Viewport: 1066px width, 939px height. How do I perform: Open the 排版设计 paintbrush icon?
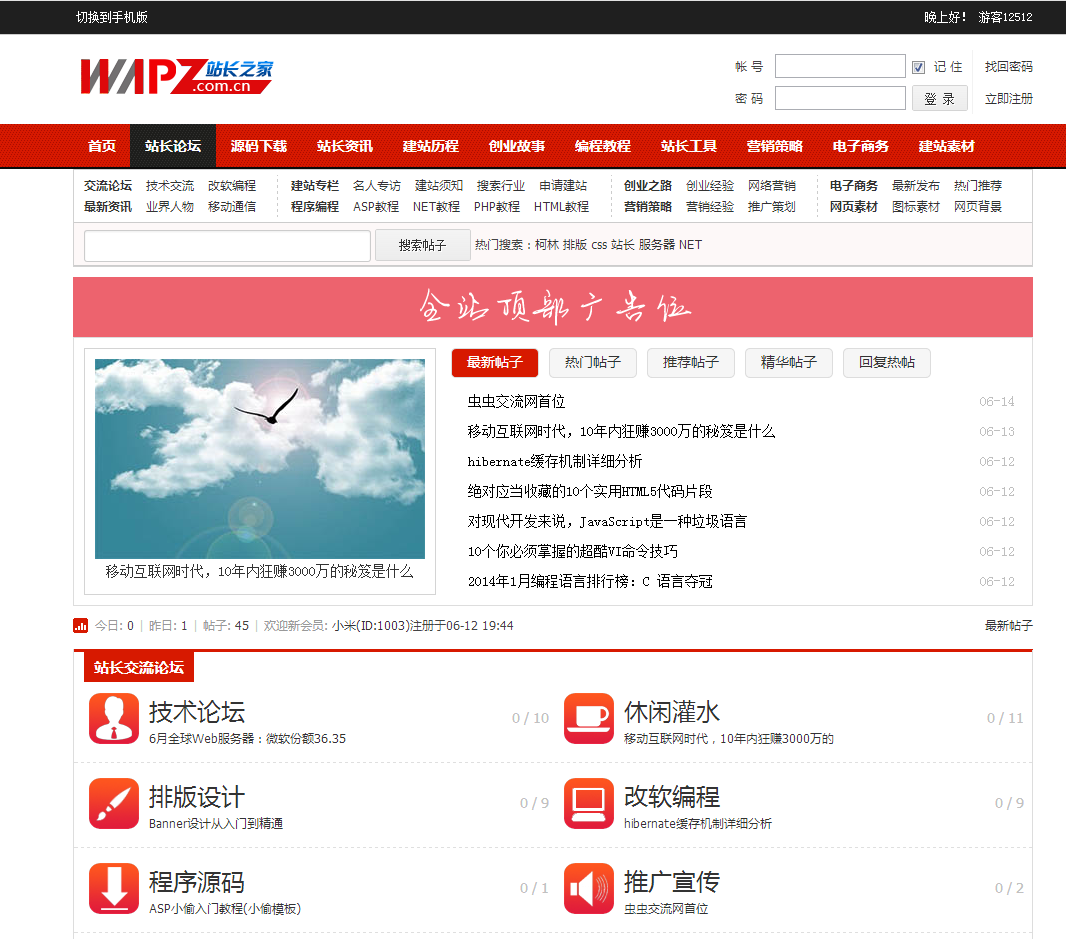(114, 804)
